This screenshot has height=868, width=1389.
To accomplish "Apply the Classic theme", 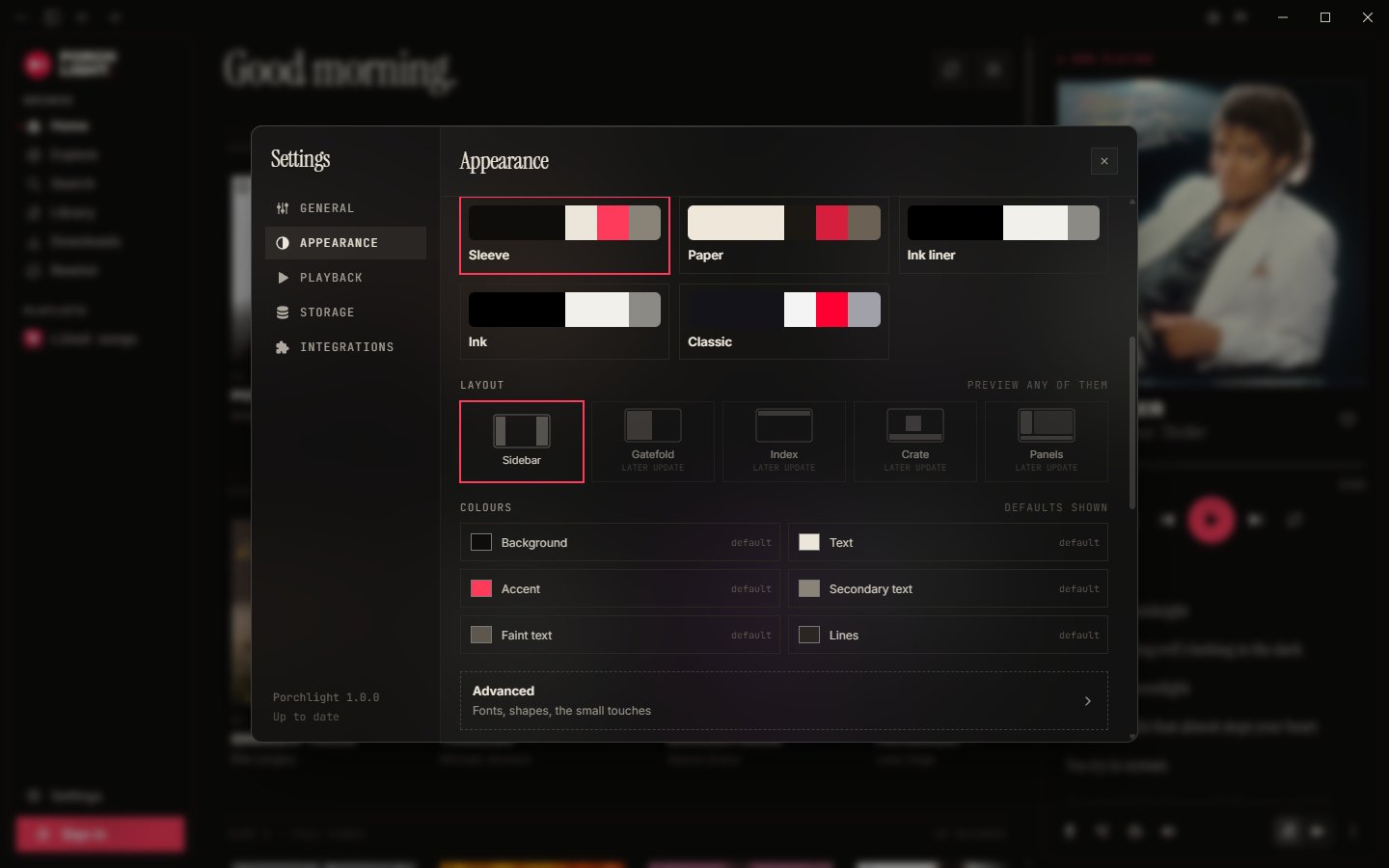I will tap(784, 321).
